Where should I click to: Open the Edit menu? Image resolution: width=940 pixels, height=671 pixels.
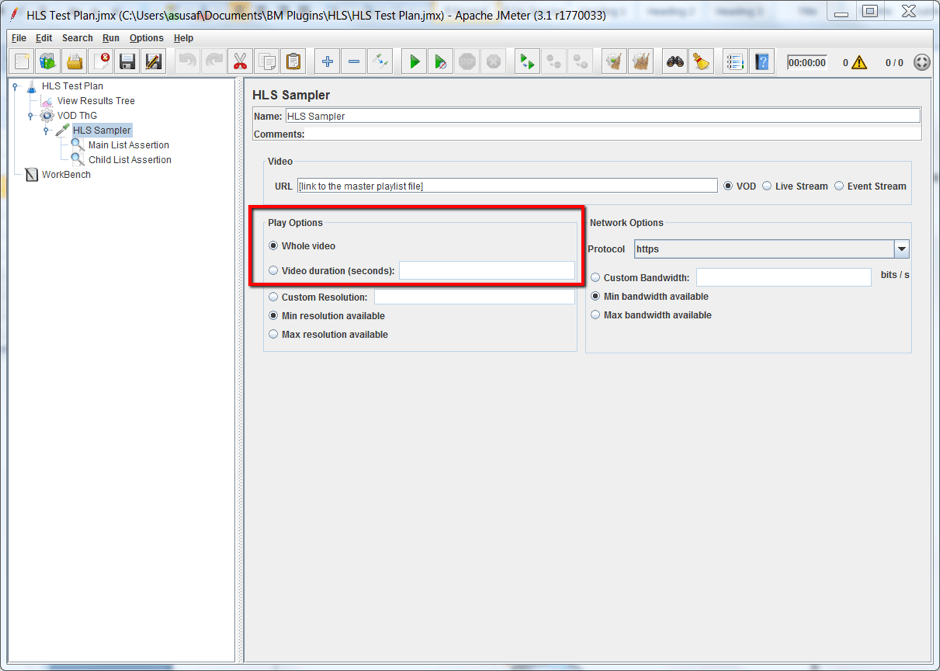tap(44, 38)
